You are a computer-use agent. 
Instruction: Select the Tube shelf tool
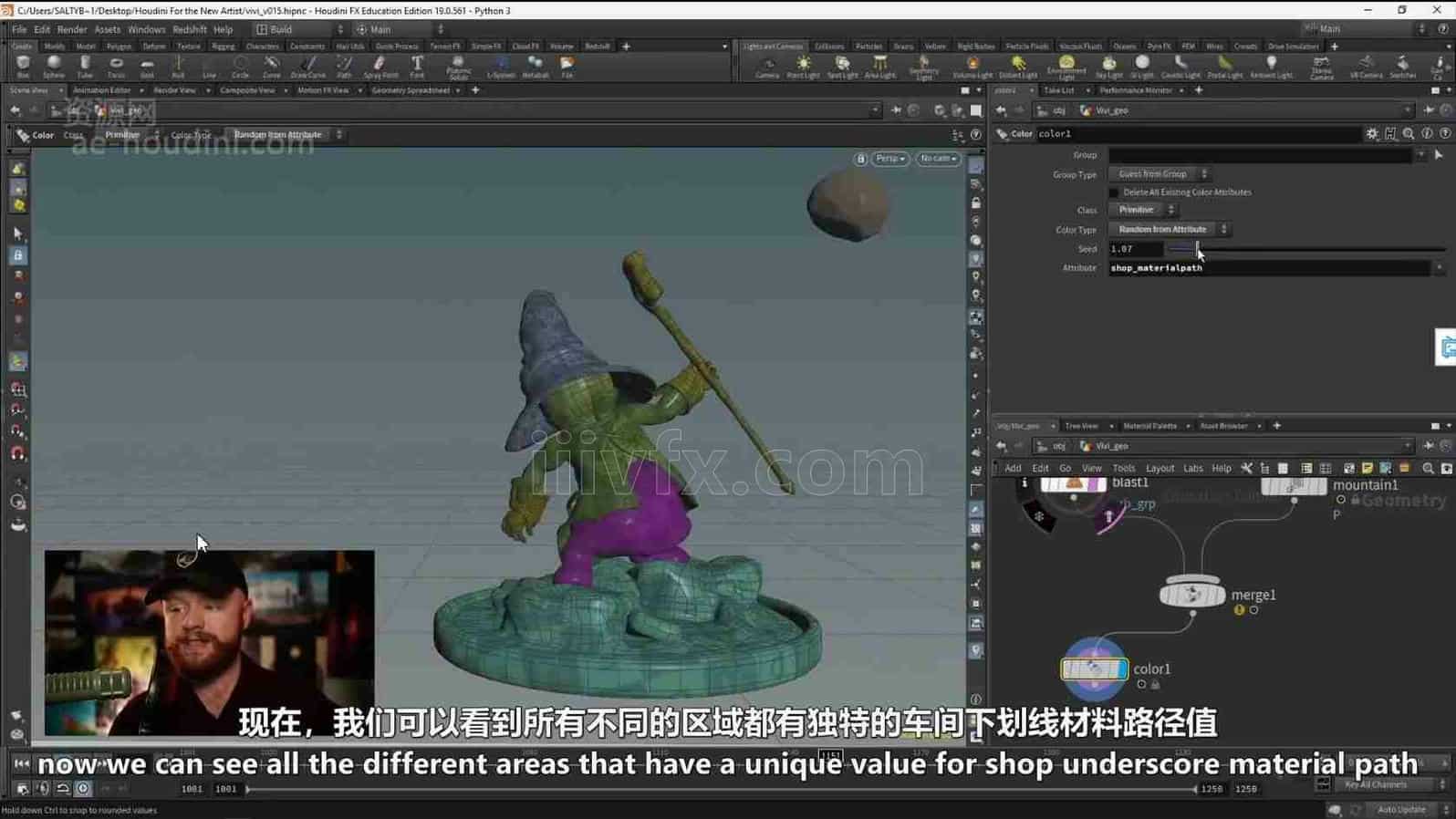[85, 67]
